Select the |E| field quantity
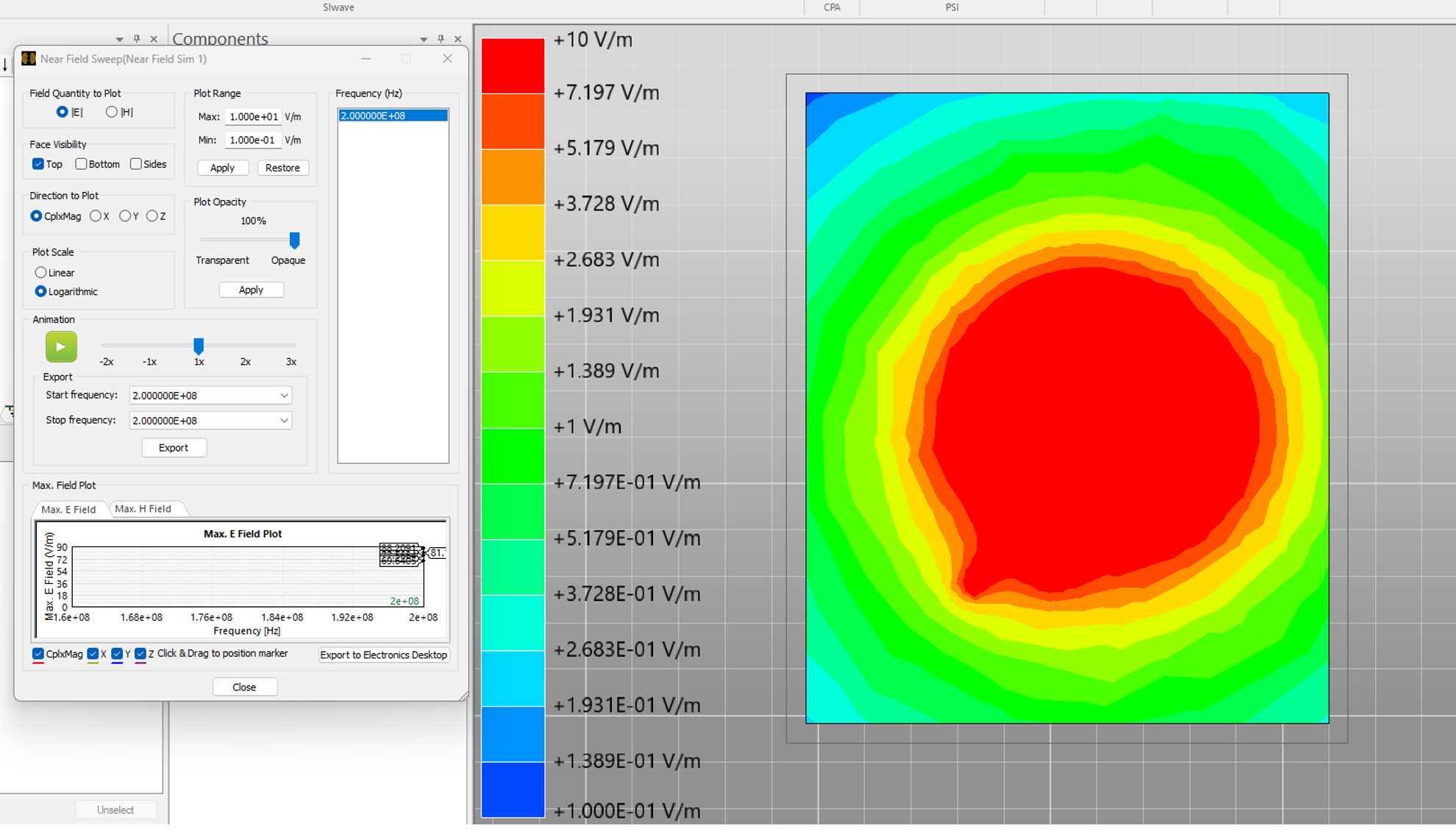 (62, 112)
